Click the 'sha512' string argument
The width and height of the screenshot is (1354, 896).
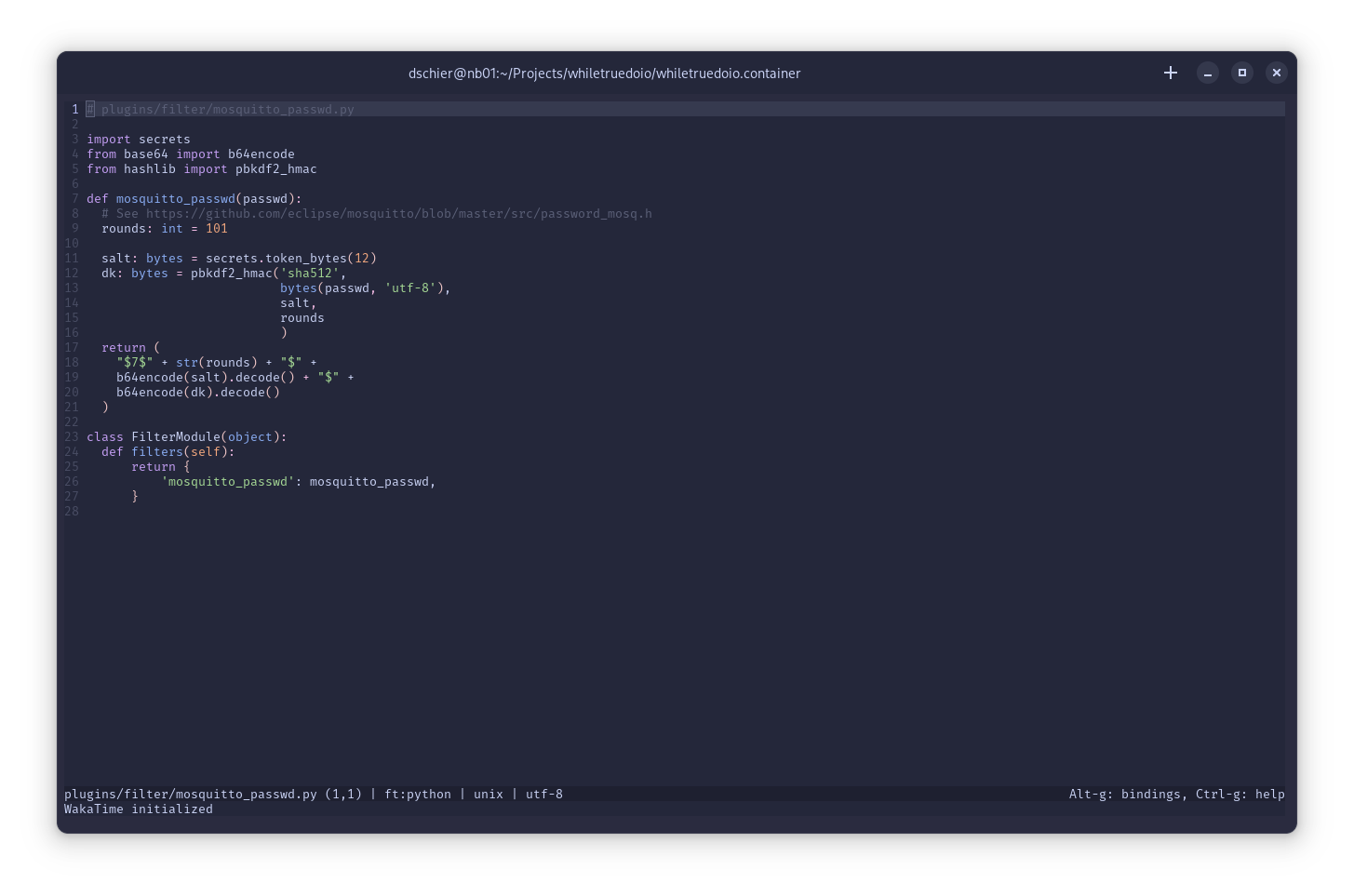309,274
